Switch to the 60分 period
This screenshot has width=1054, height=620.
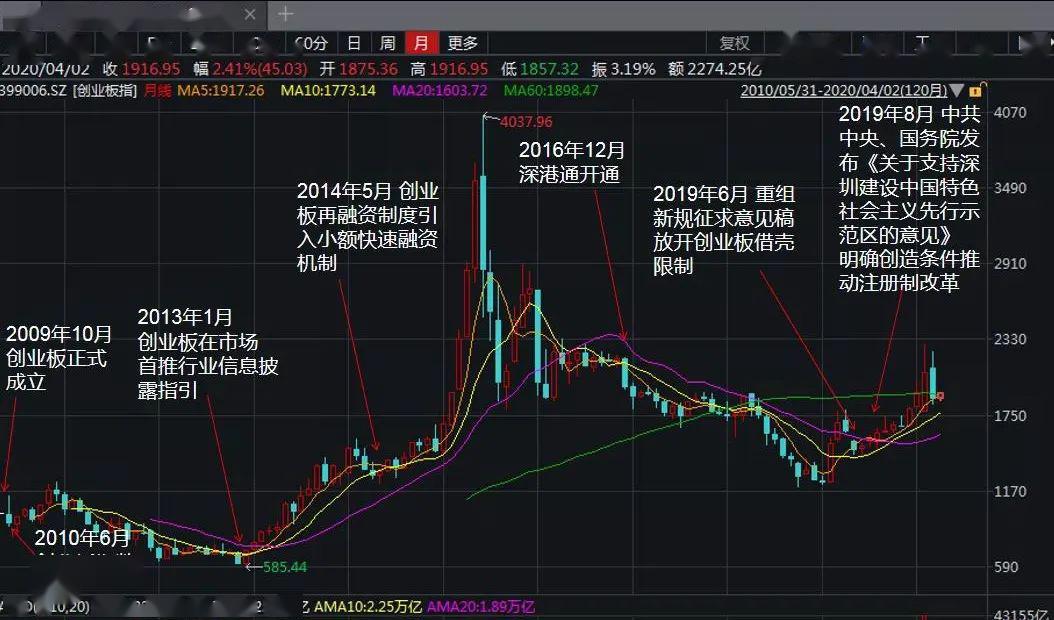tap(311, 44)
